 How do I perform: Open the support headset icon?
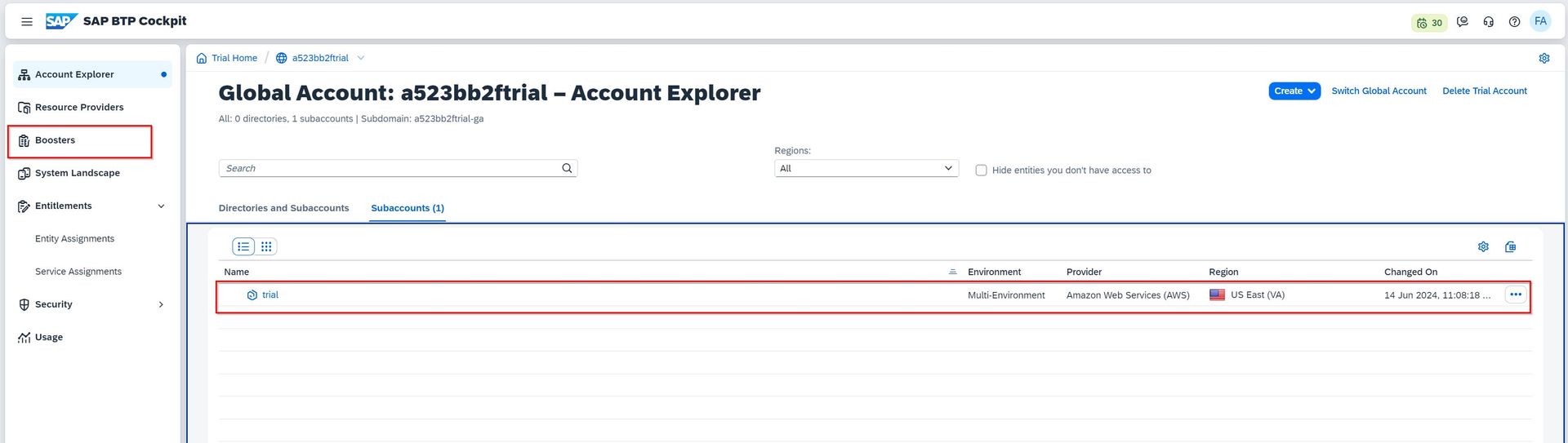point(1489,22)
